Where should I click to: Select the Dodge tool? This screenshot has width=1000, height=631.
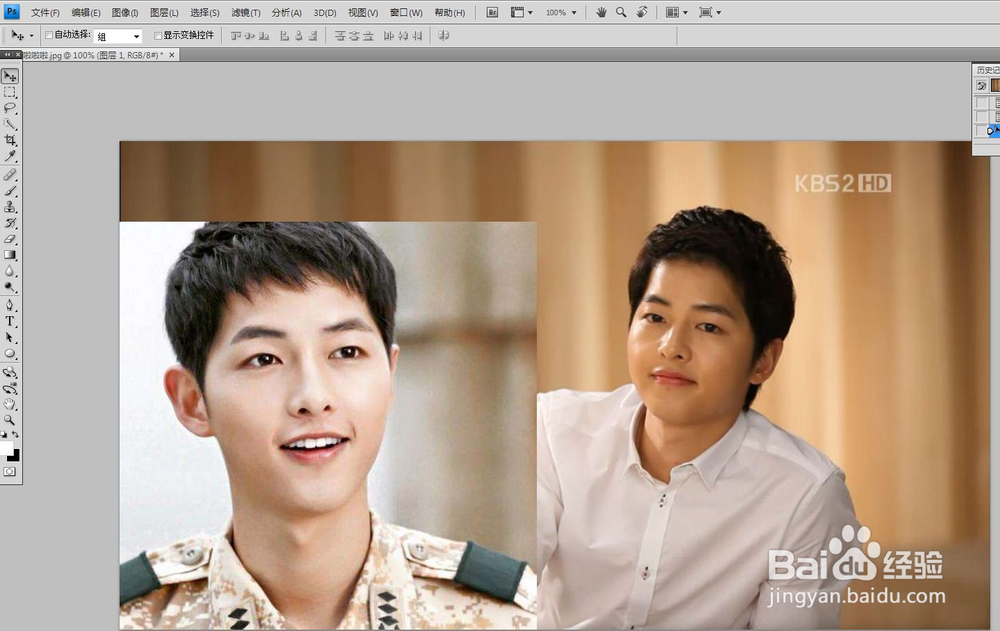point(10,287)
